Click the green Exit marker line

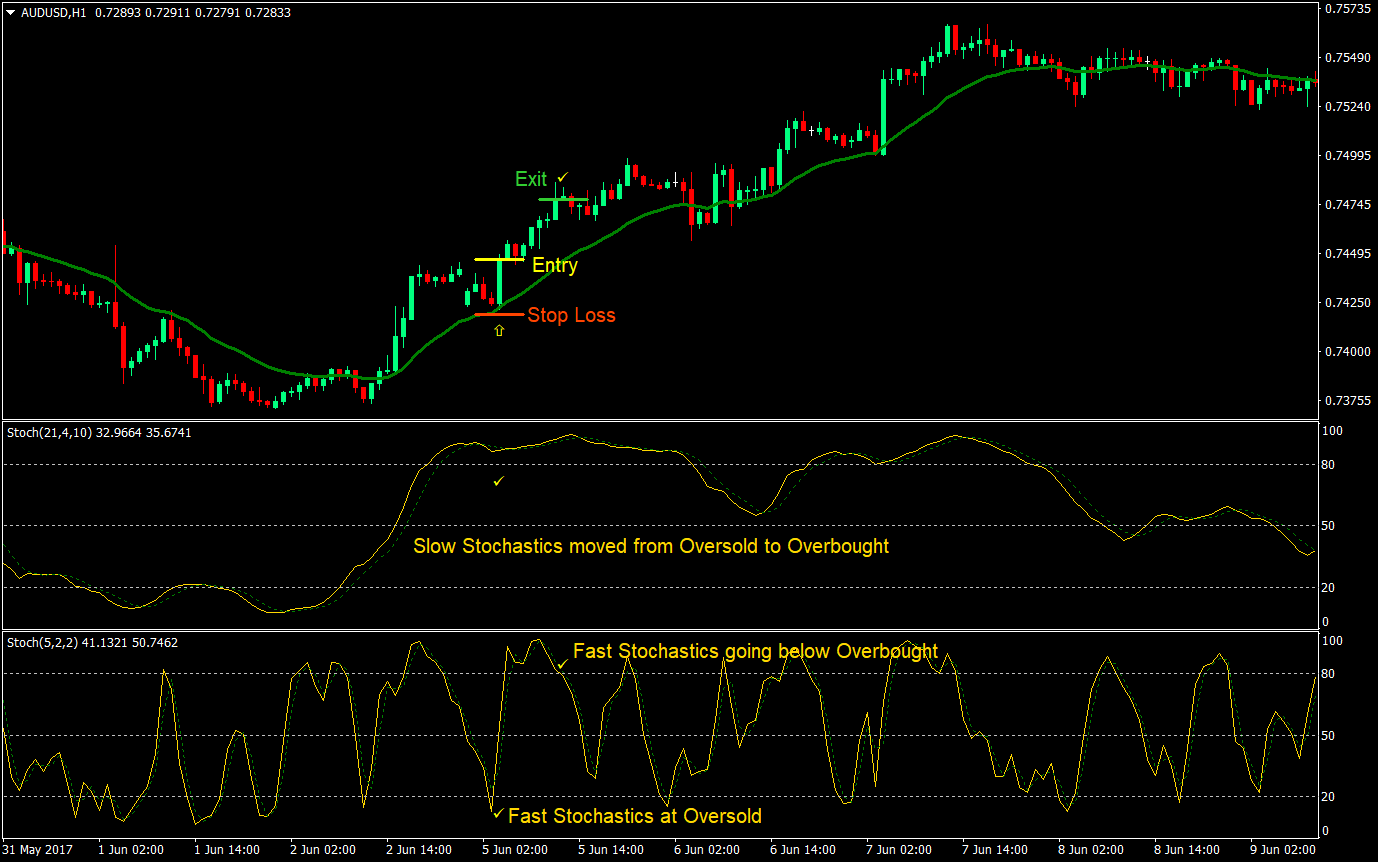(x=561, y=199)
